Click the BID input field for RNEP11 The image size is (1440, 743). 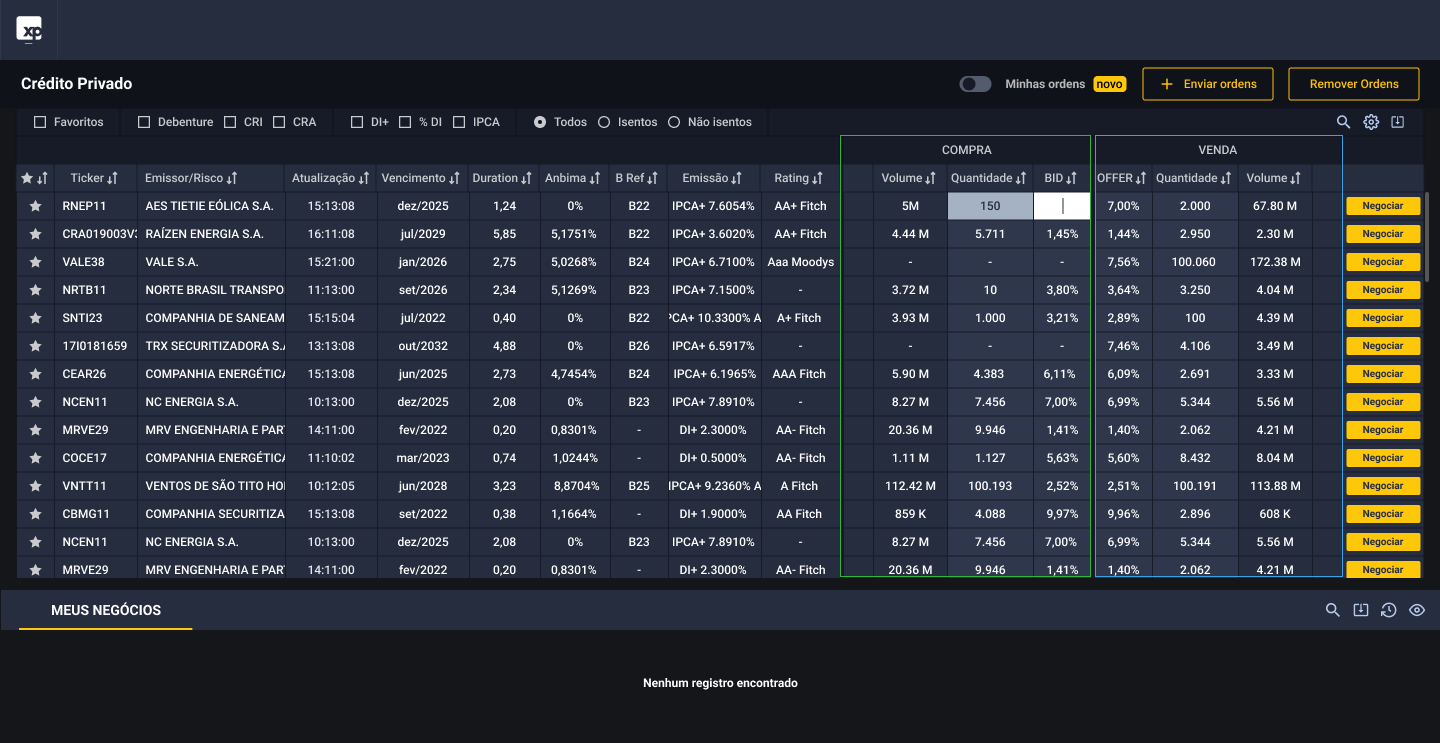pos(1062,206)
